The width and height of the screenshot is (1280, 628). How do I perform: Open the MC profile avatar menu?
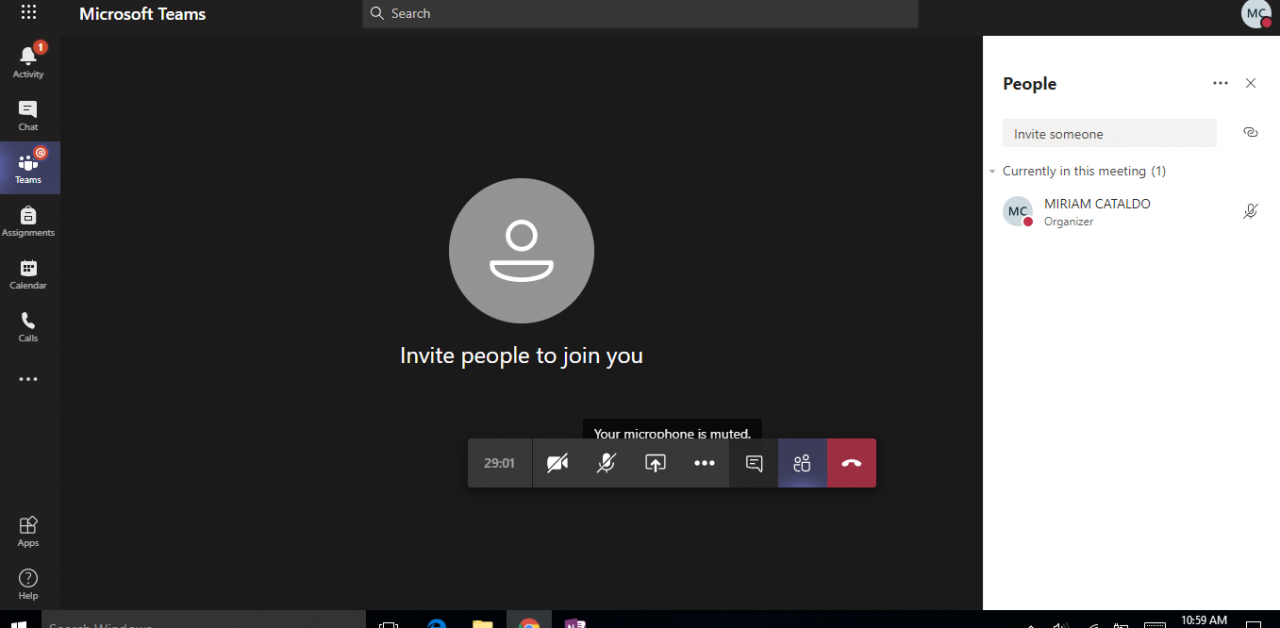[1256, 14]
